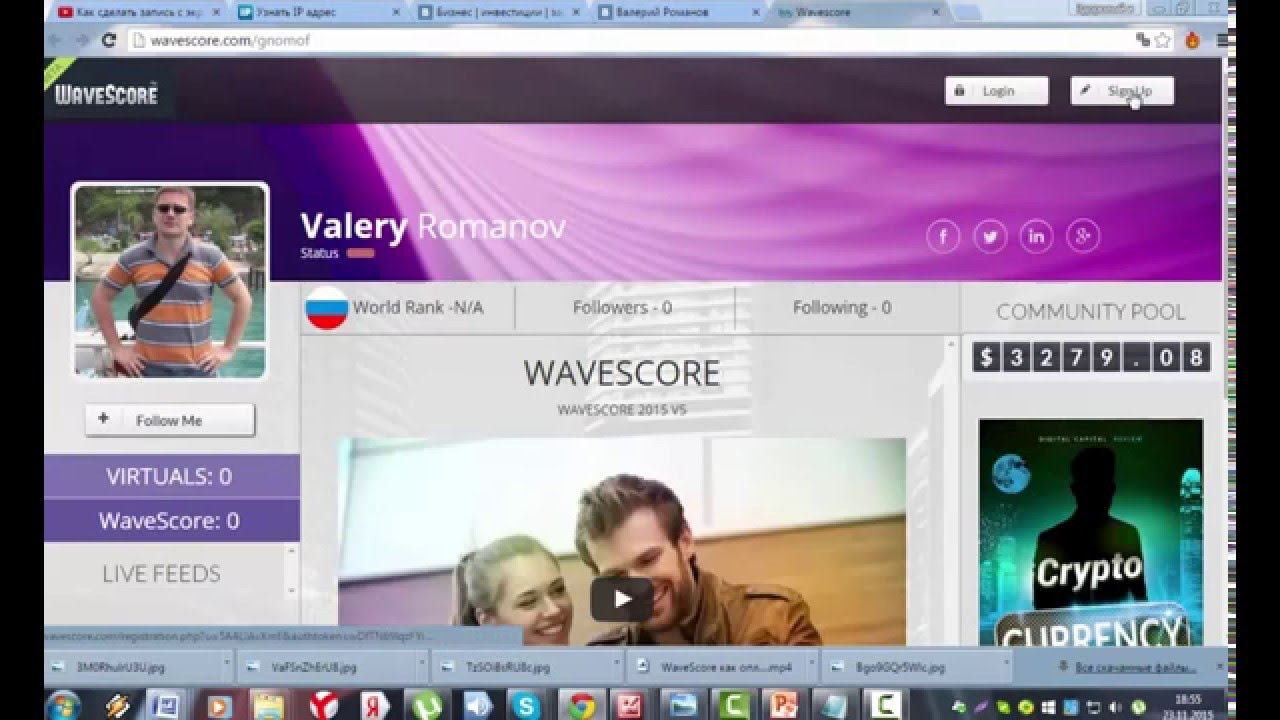Go forward using the browser forward arrow
This screenshot has height=720, width=1280.
(82, 41)
